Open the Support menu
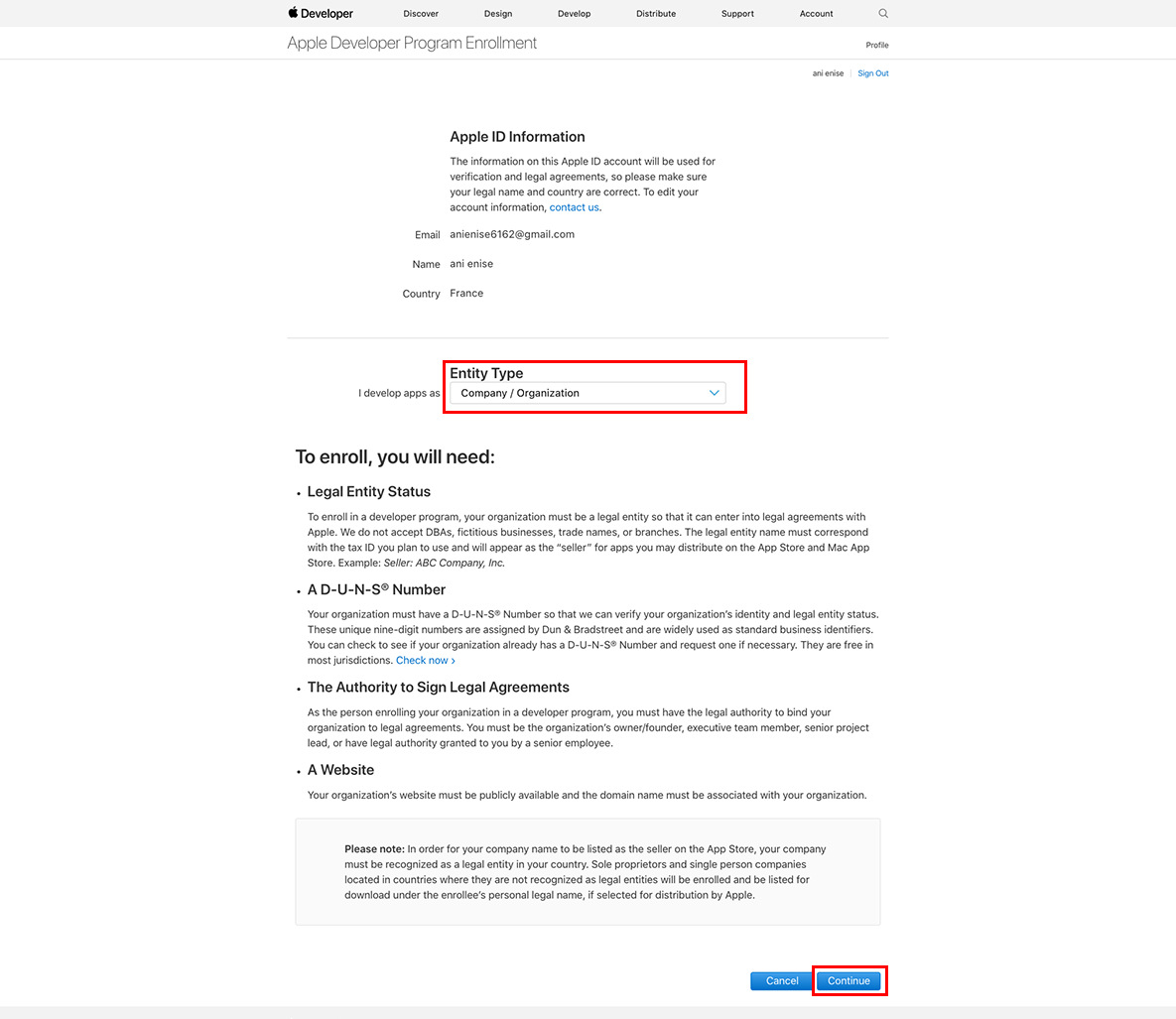The height and width of the screenshot is (1019, 1176). click(738, 14)
